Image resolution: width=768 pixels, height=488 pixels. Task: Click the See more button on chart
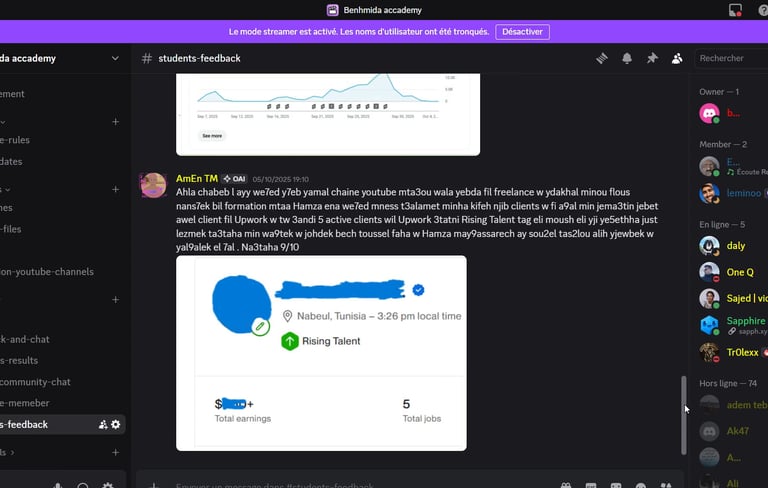tap(212, 136)
